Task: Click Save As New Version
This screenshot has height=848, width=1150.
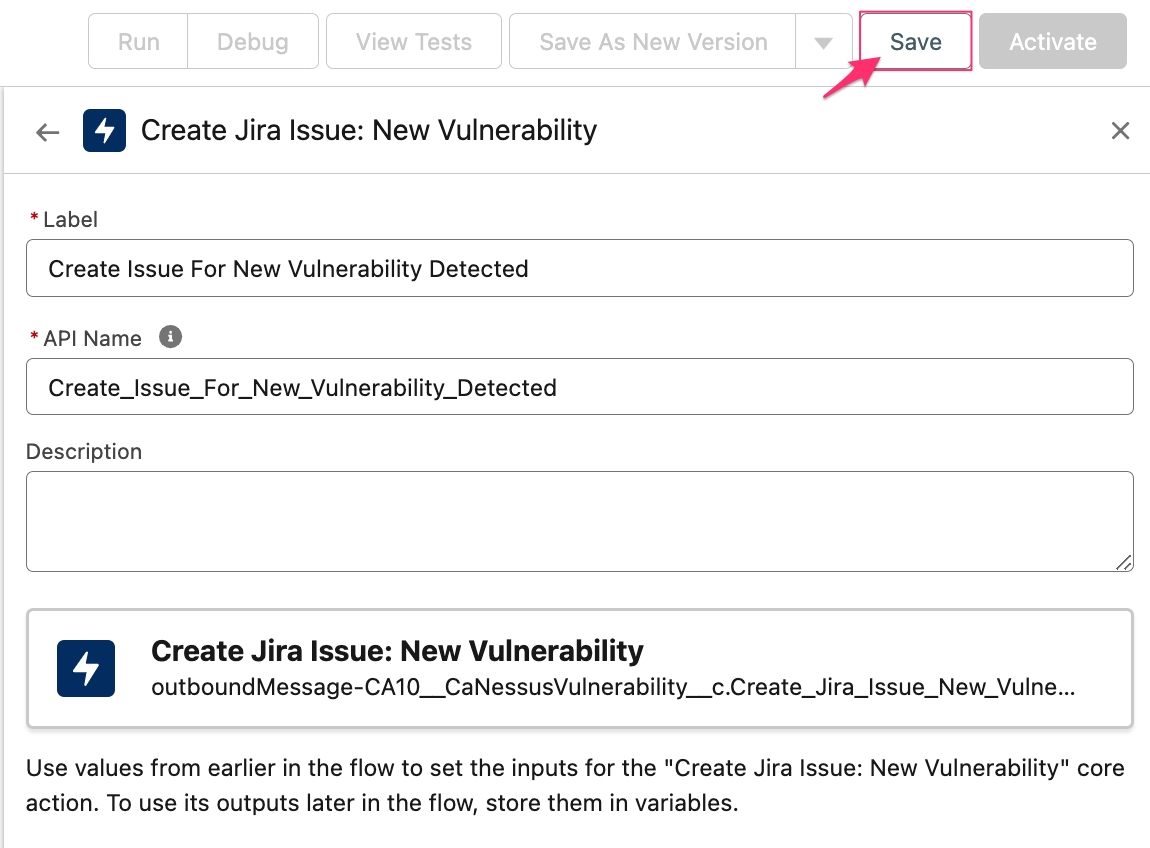Action: click(652, 41)
